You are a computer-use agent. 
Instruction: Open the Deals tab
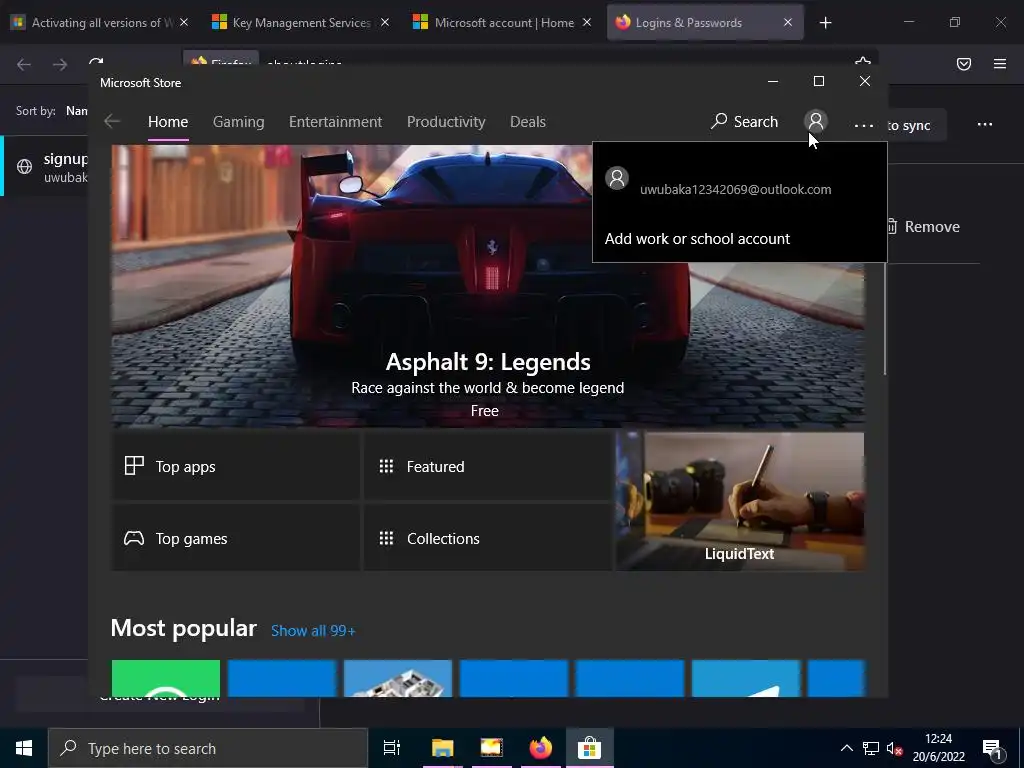528,122
